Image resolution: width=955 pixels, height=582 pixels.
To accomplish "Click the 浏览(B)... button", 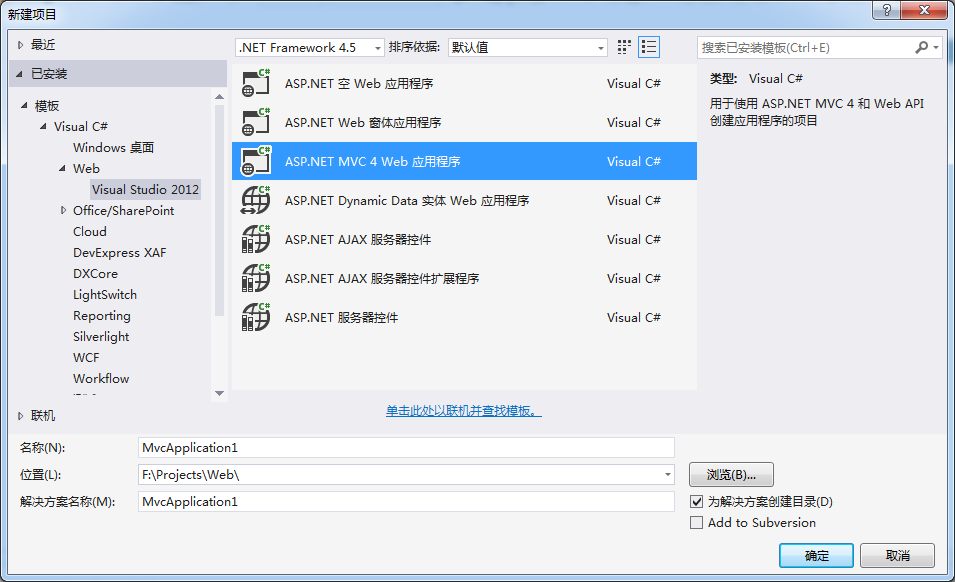I will [731, 475].
